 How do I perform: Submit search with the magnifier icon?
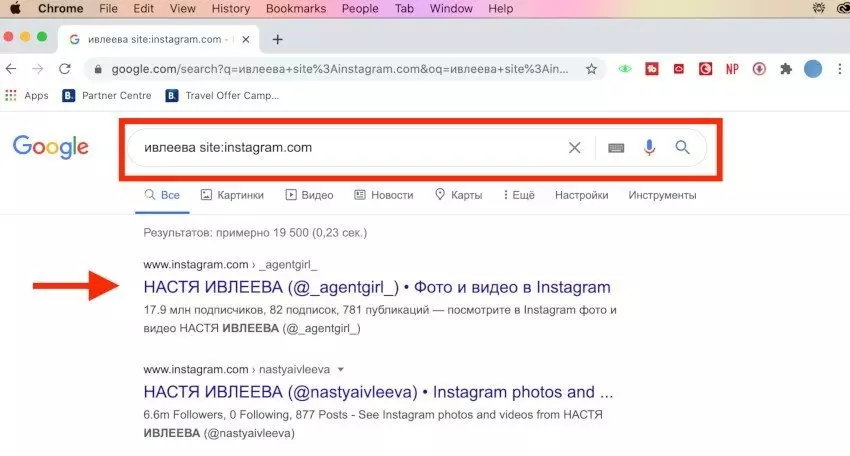pos(682,147)
